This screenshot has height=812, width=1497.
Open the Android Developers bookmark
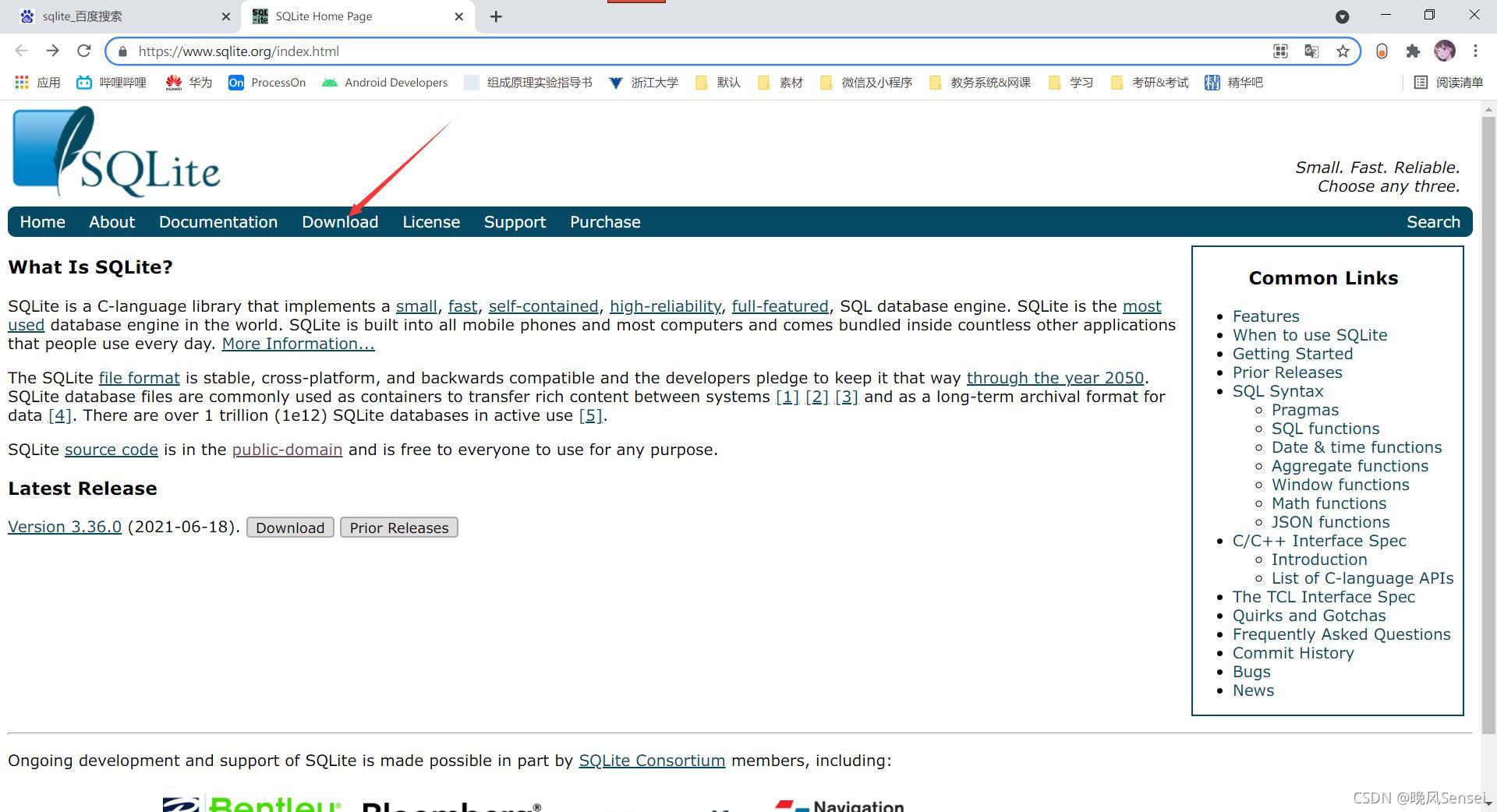coord(384,83)
